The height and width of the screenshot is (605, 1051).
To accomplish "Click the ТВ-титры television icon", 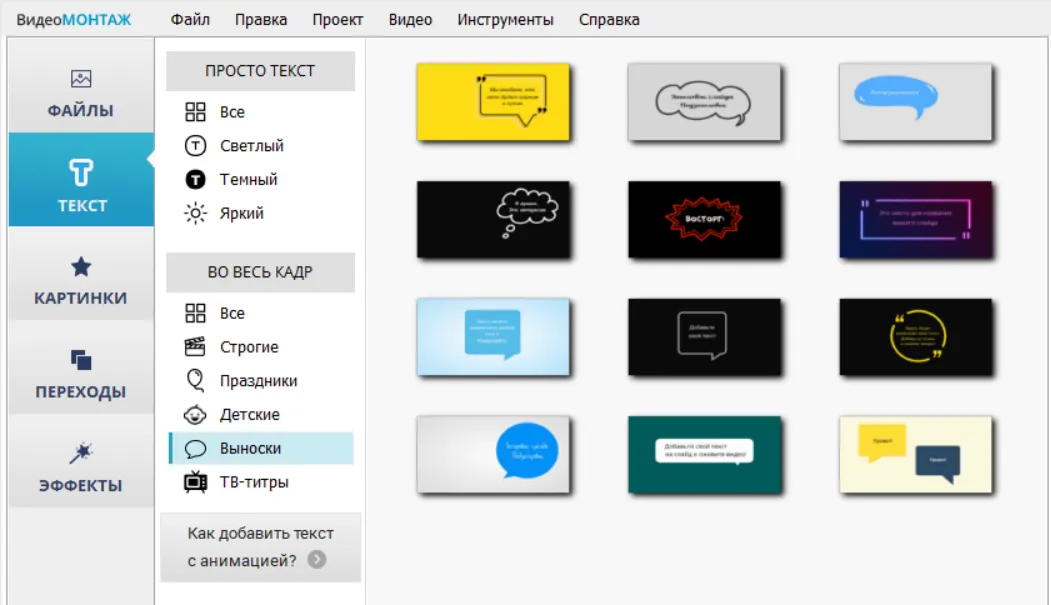I will (x=195, y=482).
